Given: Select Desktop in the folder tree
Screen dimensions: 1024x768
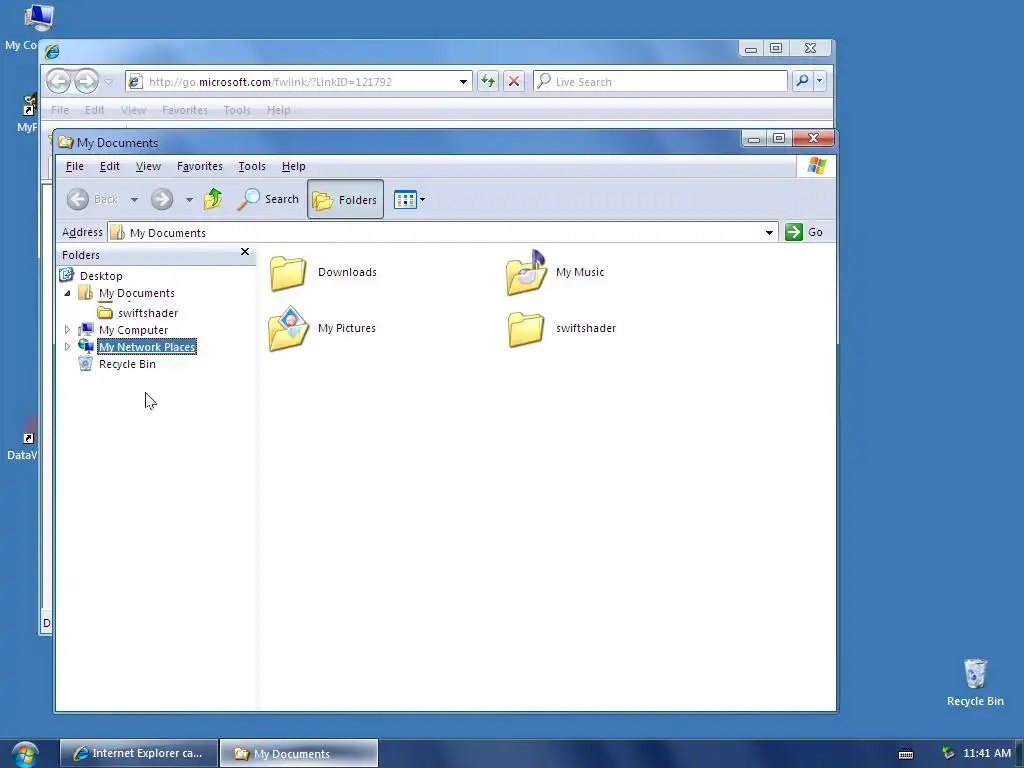Looking at the screenshot, I should click(101, 276).
